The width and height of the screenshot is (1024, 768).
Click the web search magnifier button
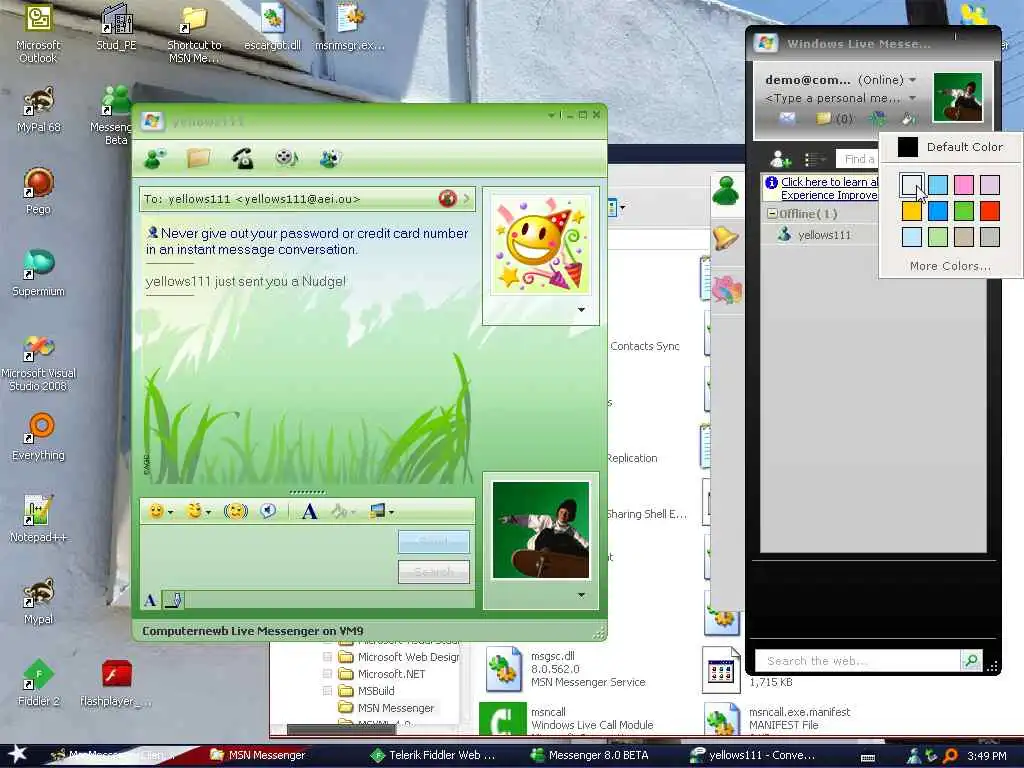(x=971, y=660)
